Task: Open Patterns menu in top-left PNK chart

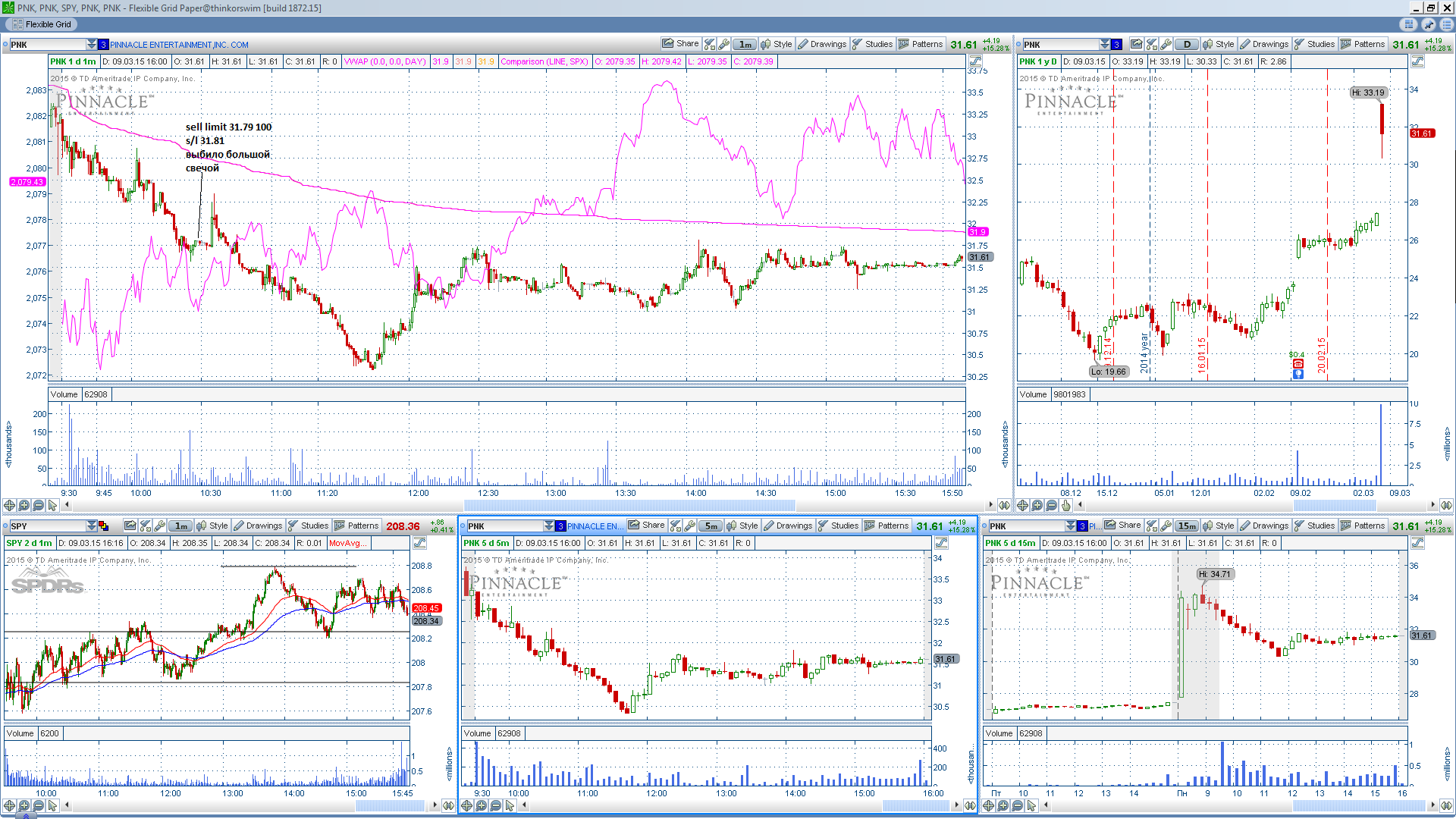Action: 921,44
